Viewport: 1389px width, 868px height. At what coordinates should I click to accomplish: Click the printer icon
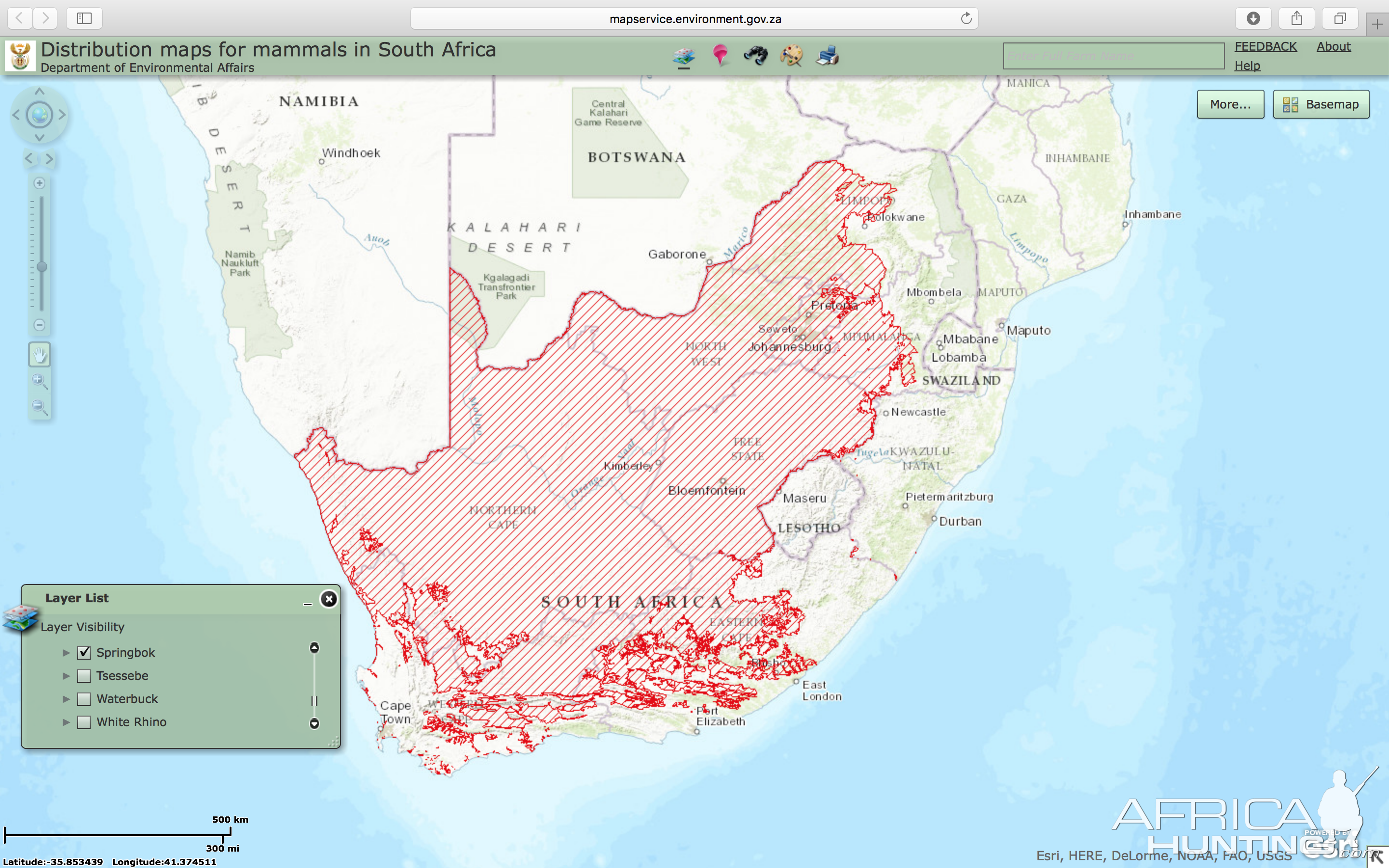click(x=827, y=55)
